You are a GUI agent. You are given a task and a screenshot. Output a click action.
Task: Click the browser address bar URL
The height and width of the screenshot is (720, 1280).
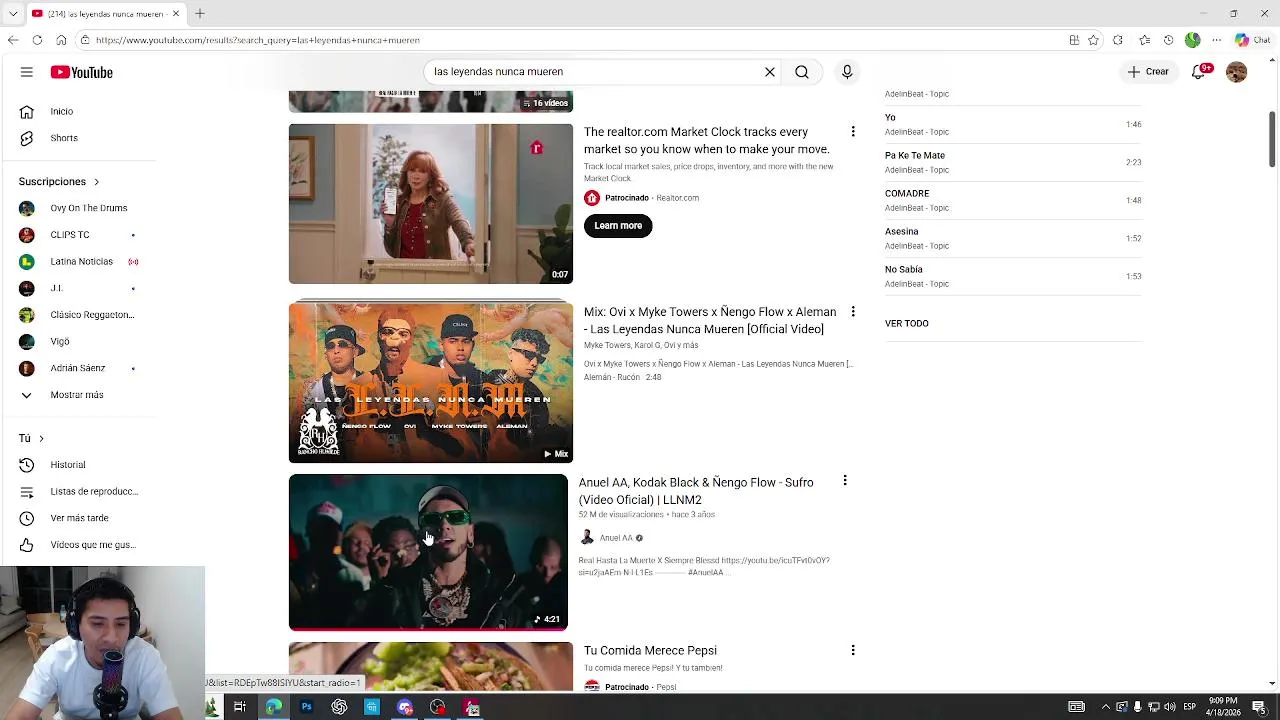tap(258, 40)
